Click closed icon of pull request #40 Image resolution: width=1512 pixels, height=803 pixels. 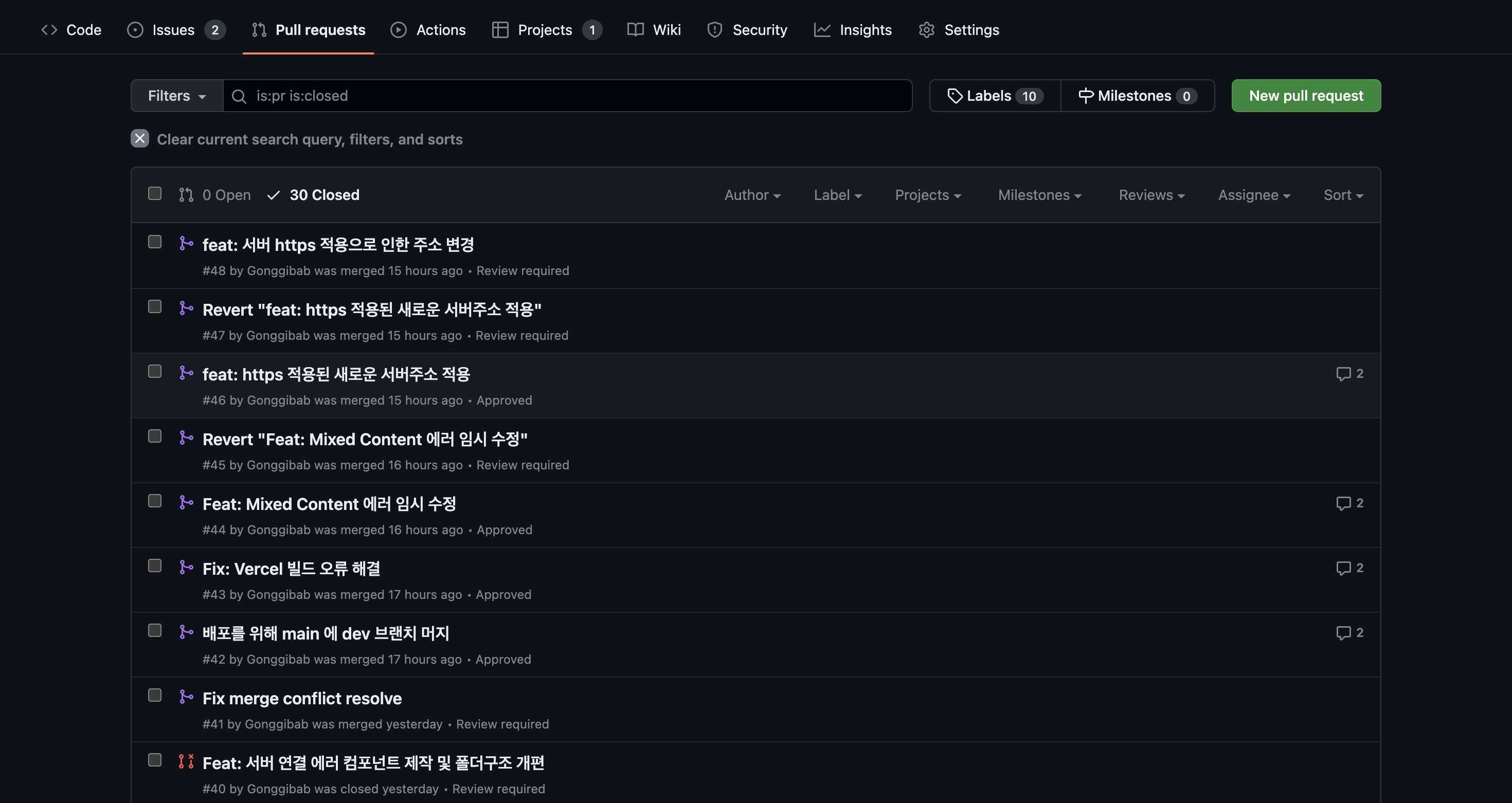(186, 761)
